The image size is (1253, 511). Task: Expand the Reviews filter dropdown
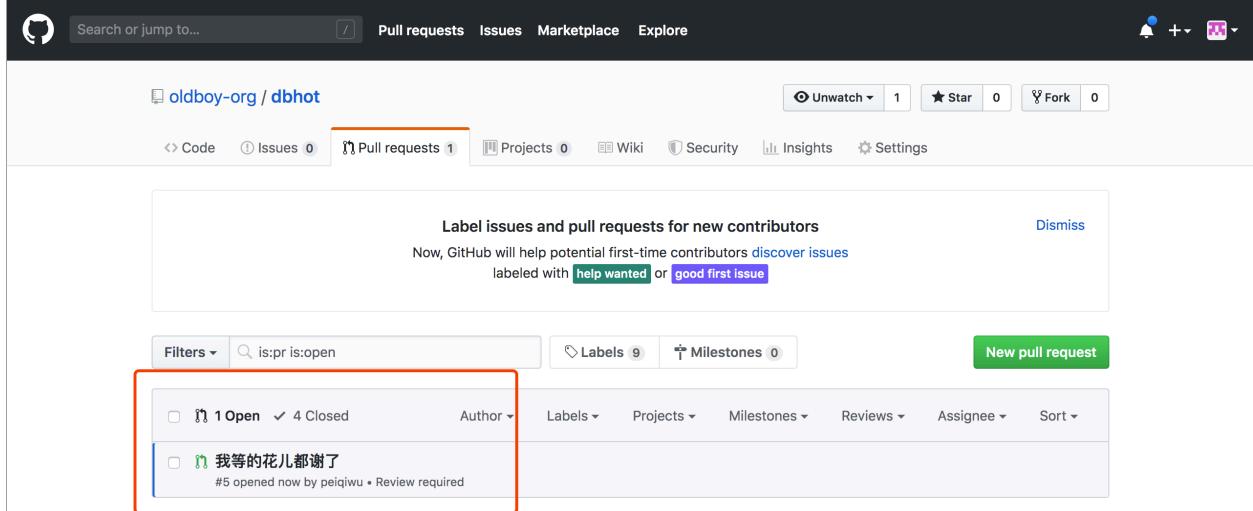[873, 416]
